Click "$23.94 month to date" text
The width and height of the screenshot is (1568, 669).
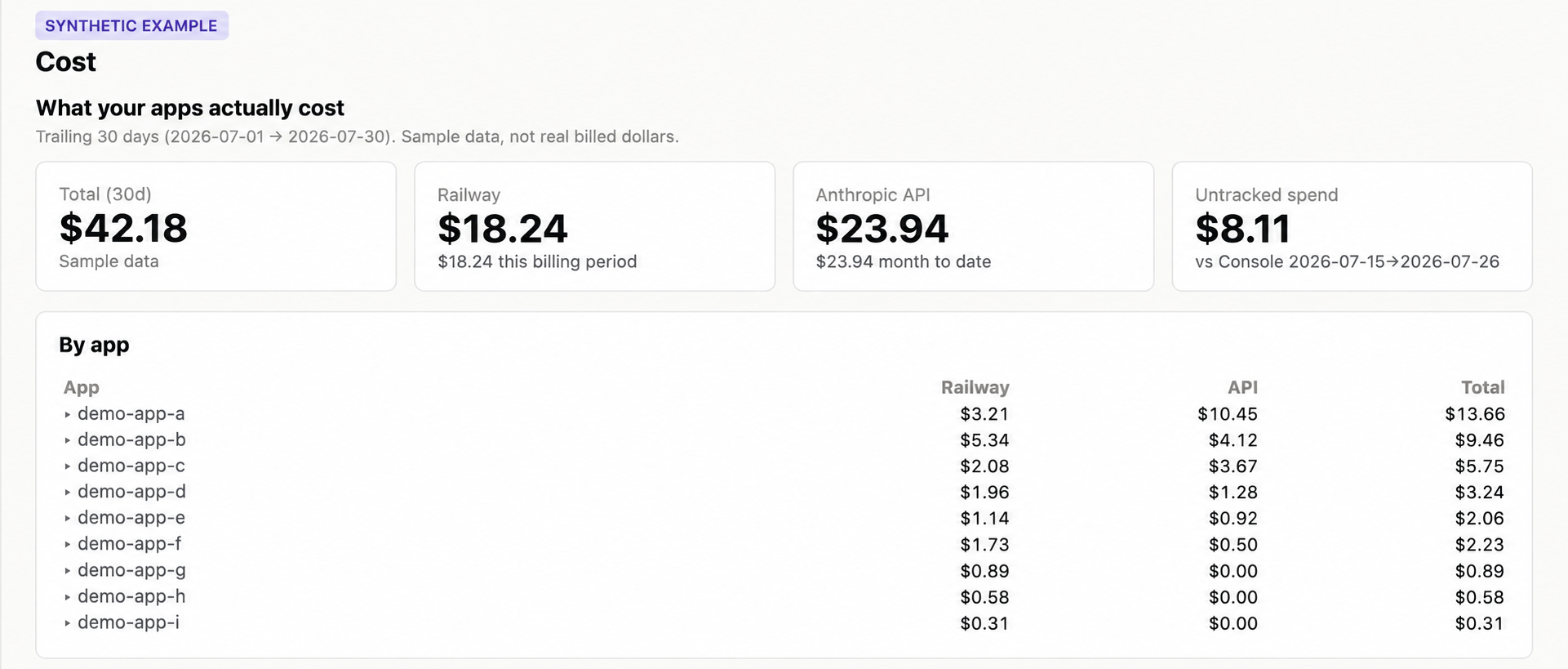(904, 261)
